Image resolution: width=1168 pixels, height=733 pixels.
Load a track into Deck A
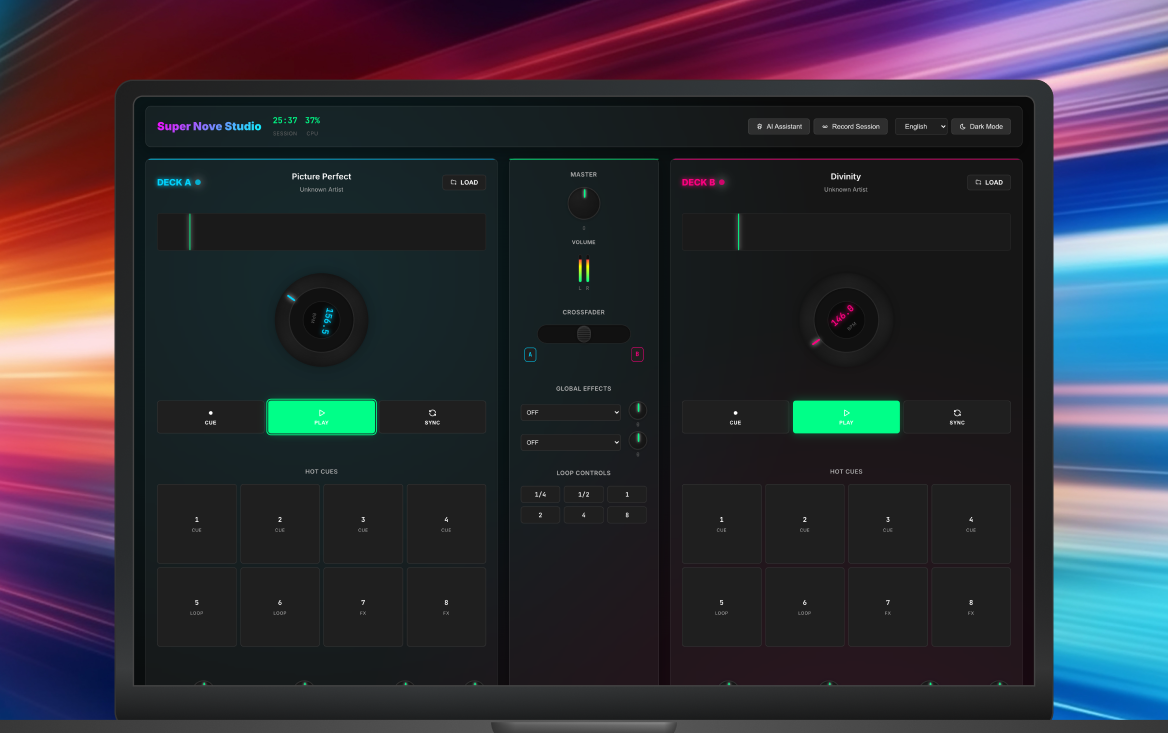point(464,183)
